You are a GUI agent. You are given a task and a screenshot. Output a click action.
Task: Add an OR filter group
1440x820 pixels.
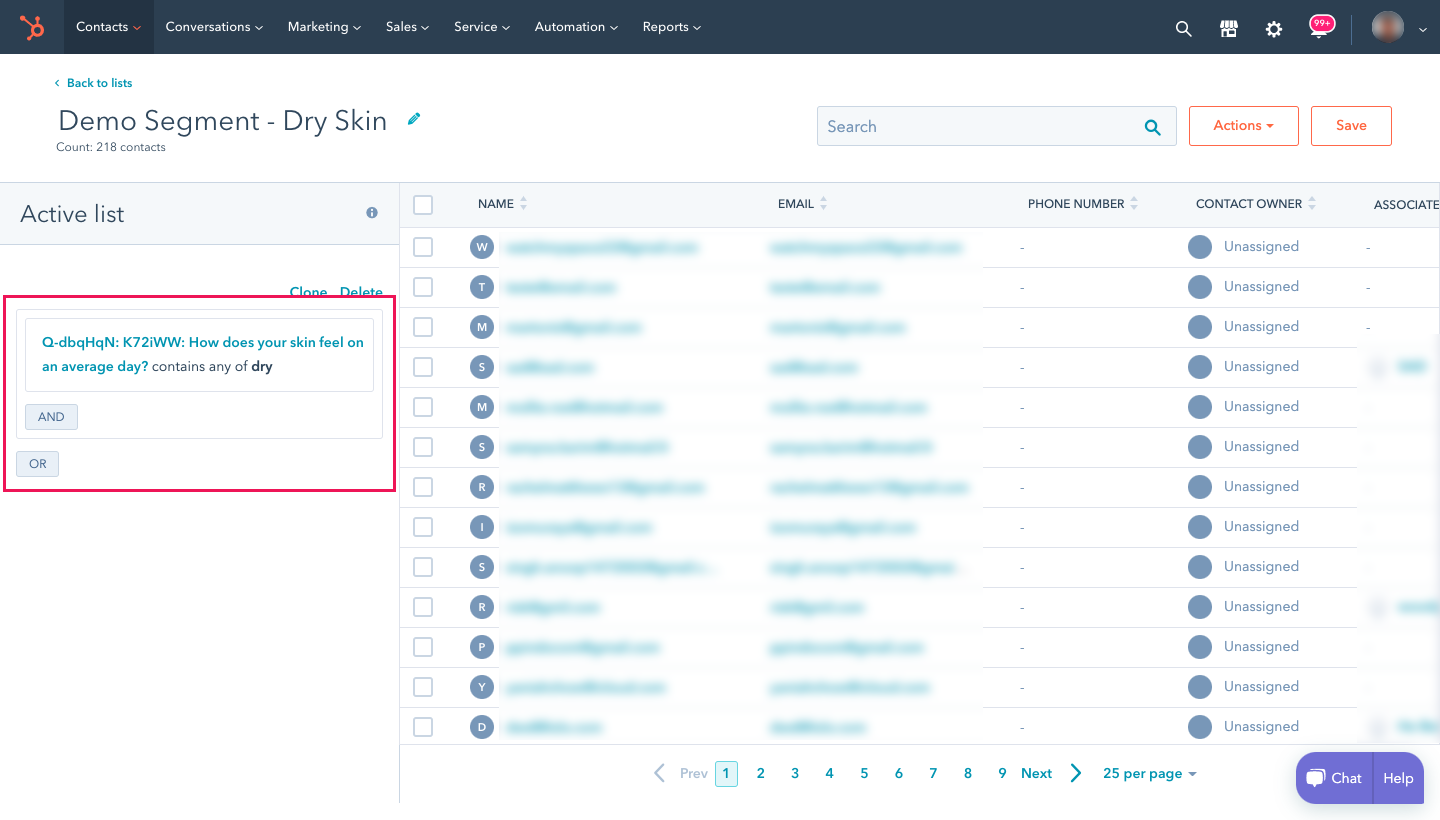point(38,464)
